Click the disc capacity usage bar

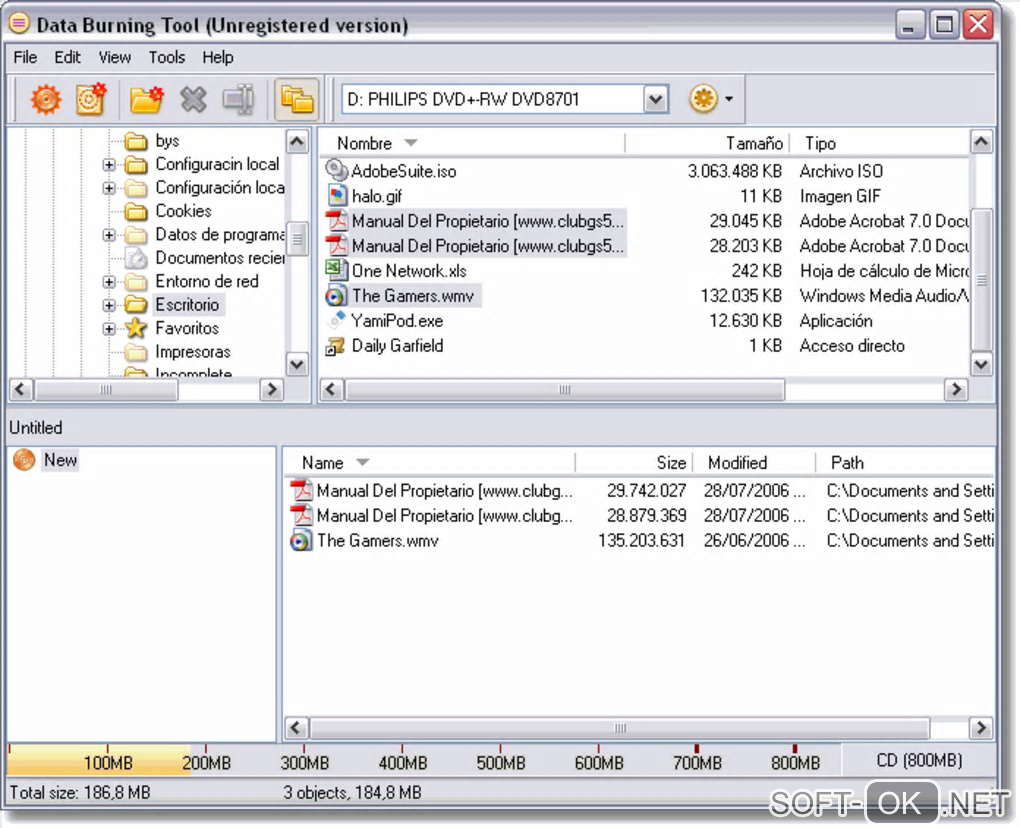tap(424, 760)
